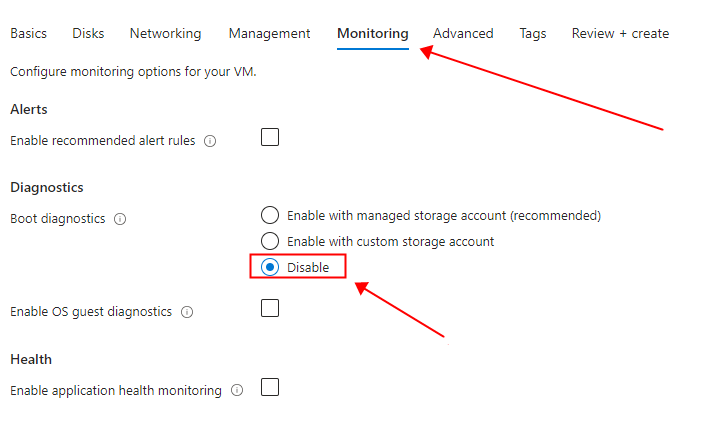
Task: Select the Disable boot diagnostics radio
Action: pyautogui.click(x=269, y=267)
